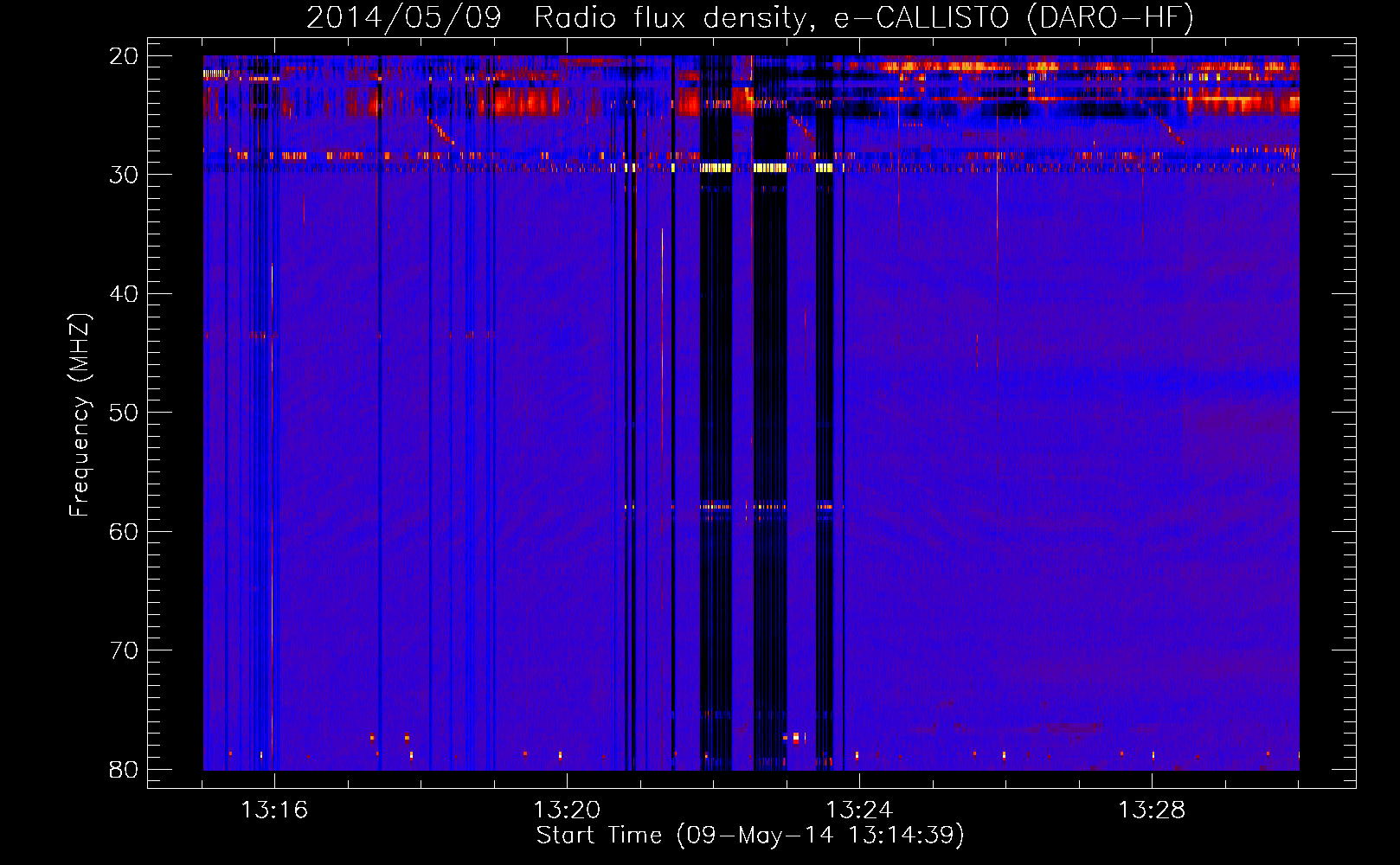Click the 70 MHz frequency tick label

click(x=124, y=650)
